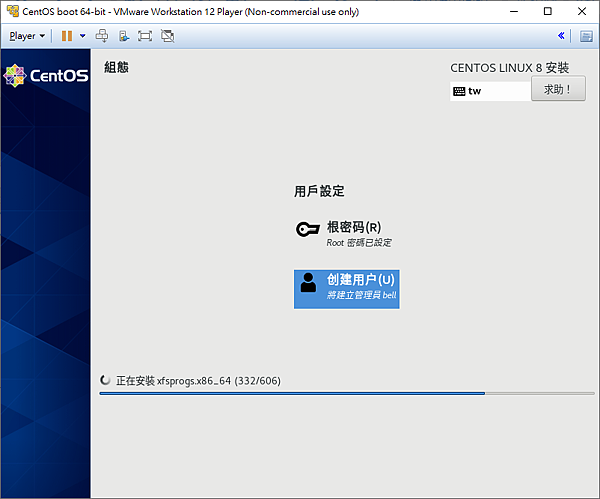Image resolution: width=600 pixels, height=499 pixels.
Task: Click the VMware app icon in title bar
Action: tap(13, 11)
